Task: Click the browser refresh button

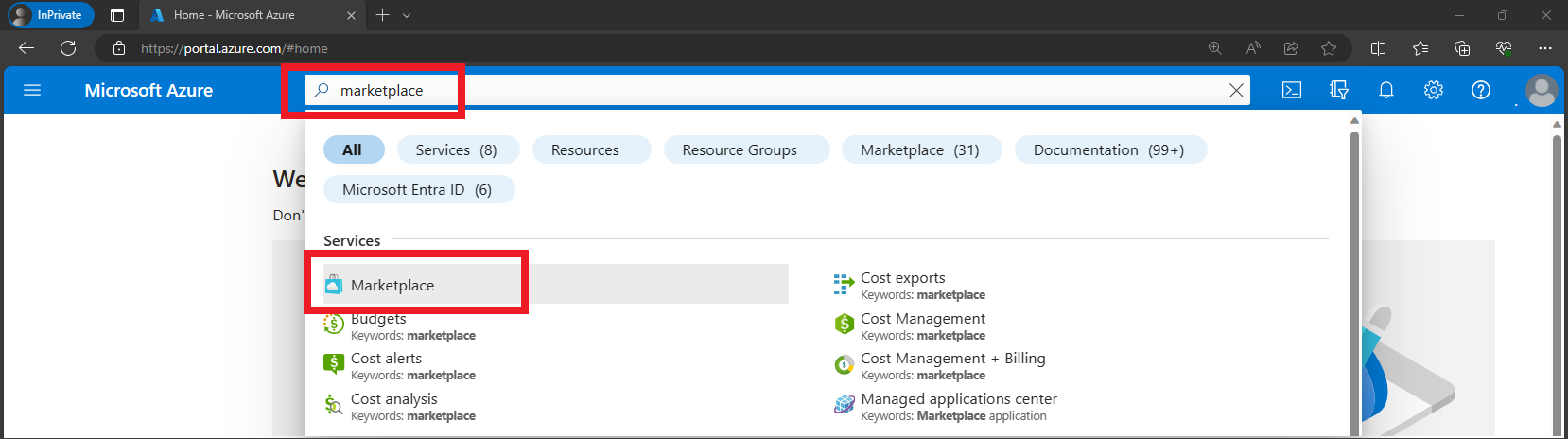Action: click(x=68, y=48)
